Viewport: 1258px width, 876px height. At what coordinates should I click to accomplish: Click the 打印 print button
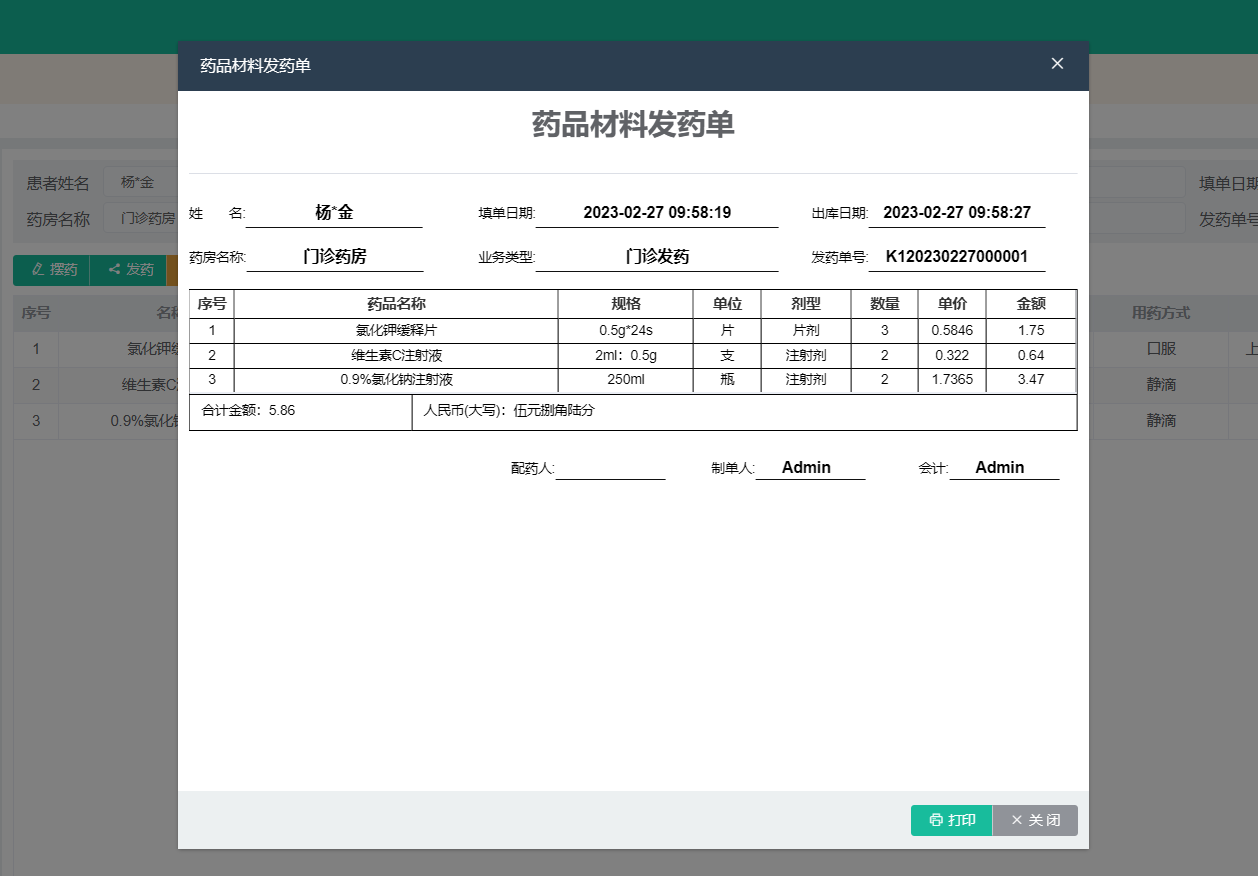click(951, 820)
